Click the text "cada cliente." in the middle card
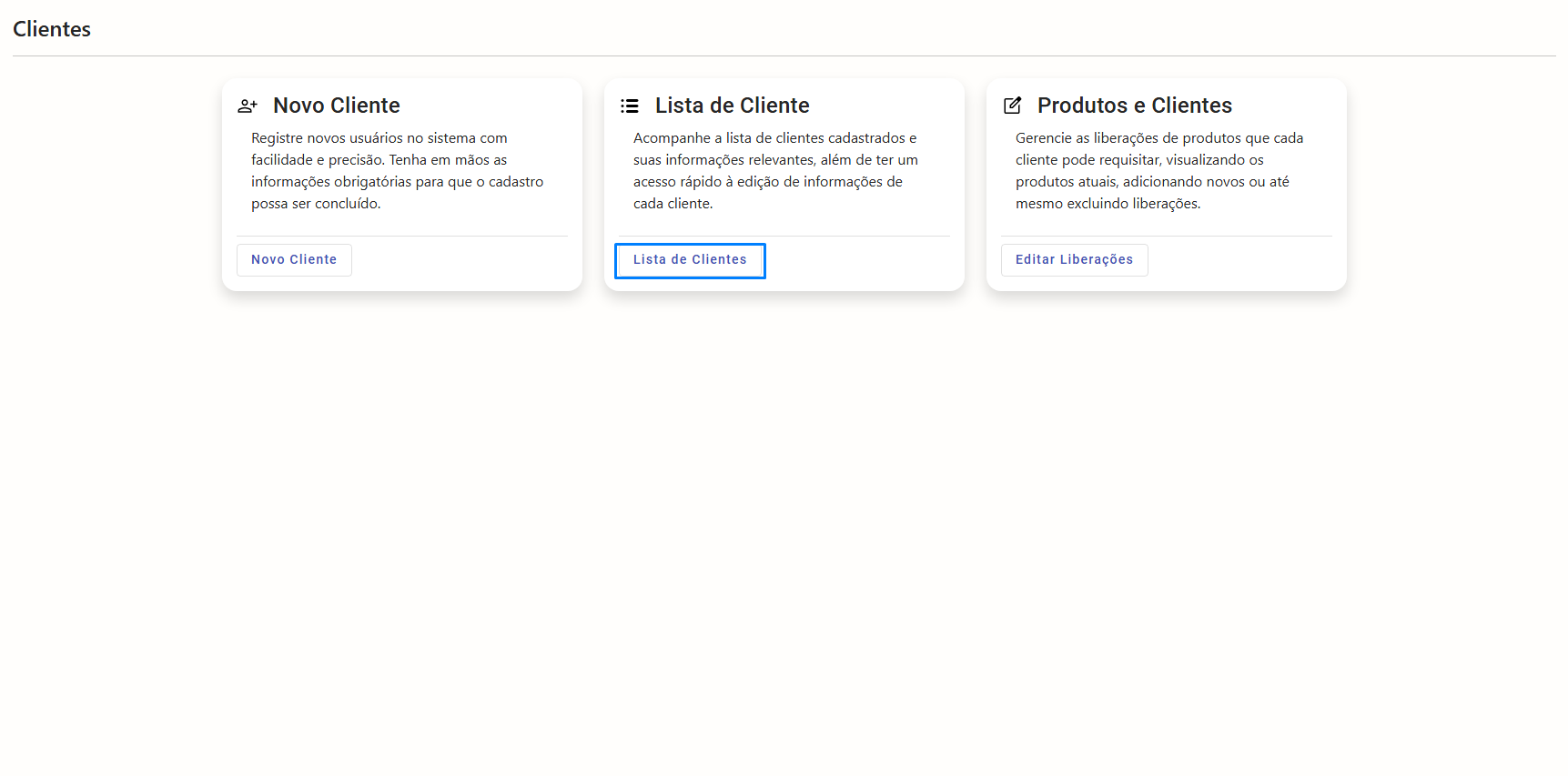 (673, 204)
